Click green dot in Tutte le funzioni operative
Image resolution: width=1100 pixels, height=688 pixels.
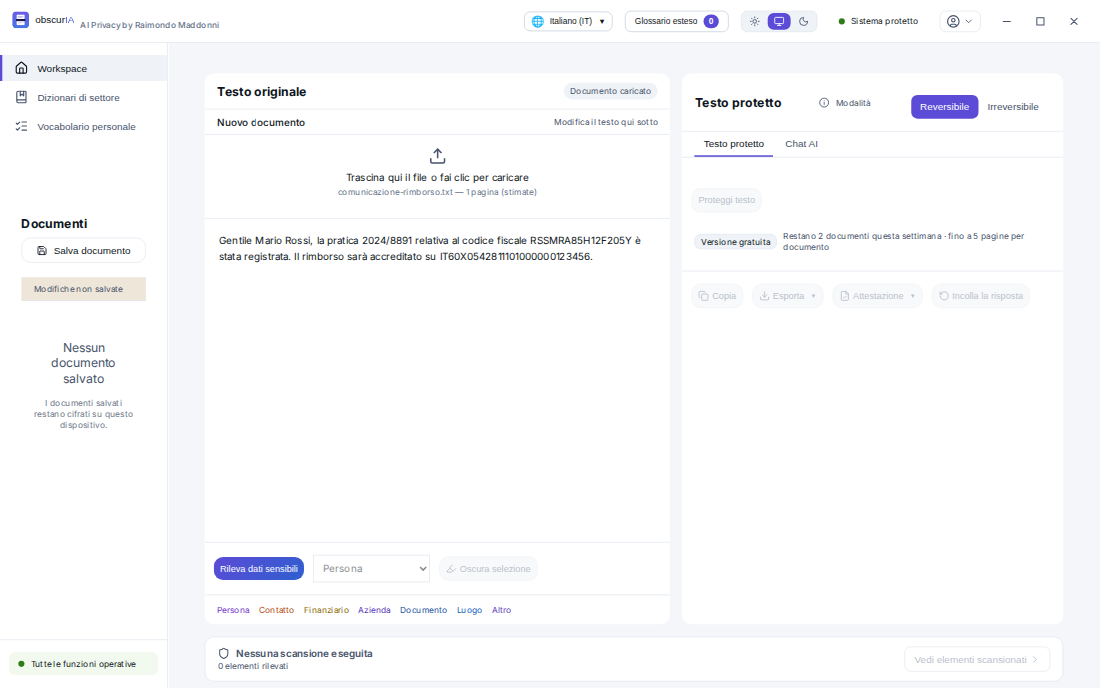(x=21, y=663)
